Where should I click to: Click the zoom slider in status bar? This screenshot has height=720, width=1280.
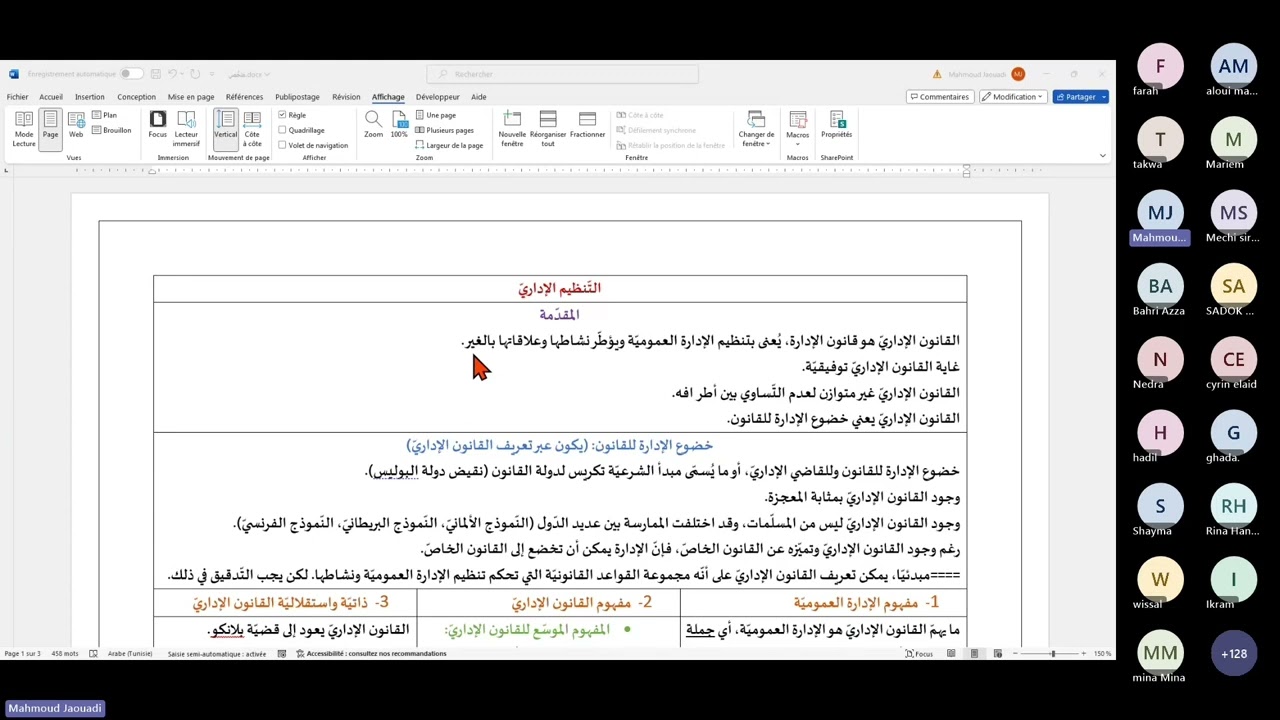pyautogui.click(x=1051, y=654)
